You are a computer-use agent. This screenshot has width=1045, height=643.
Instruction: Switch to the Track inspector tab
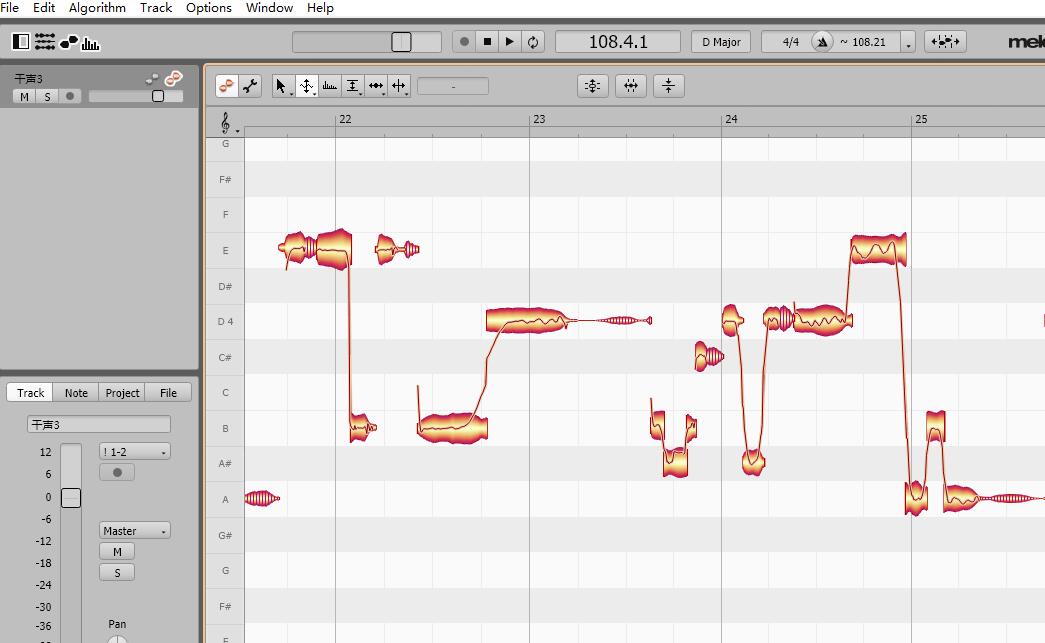tap(30, 392)
